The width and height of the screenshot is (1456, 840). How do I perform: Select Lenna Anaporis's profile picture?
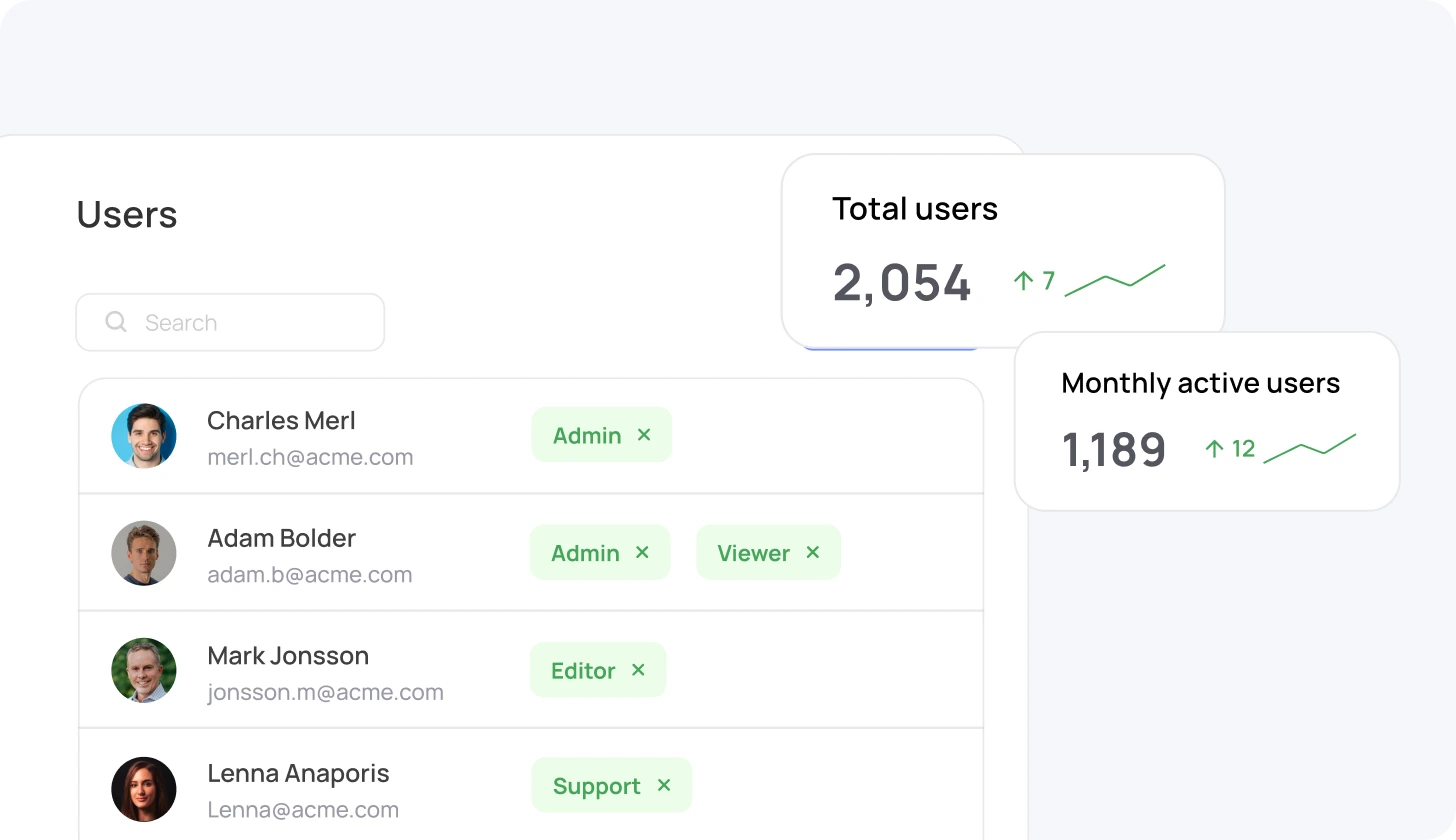pos(144,789)
